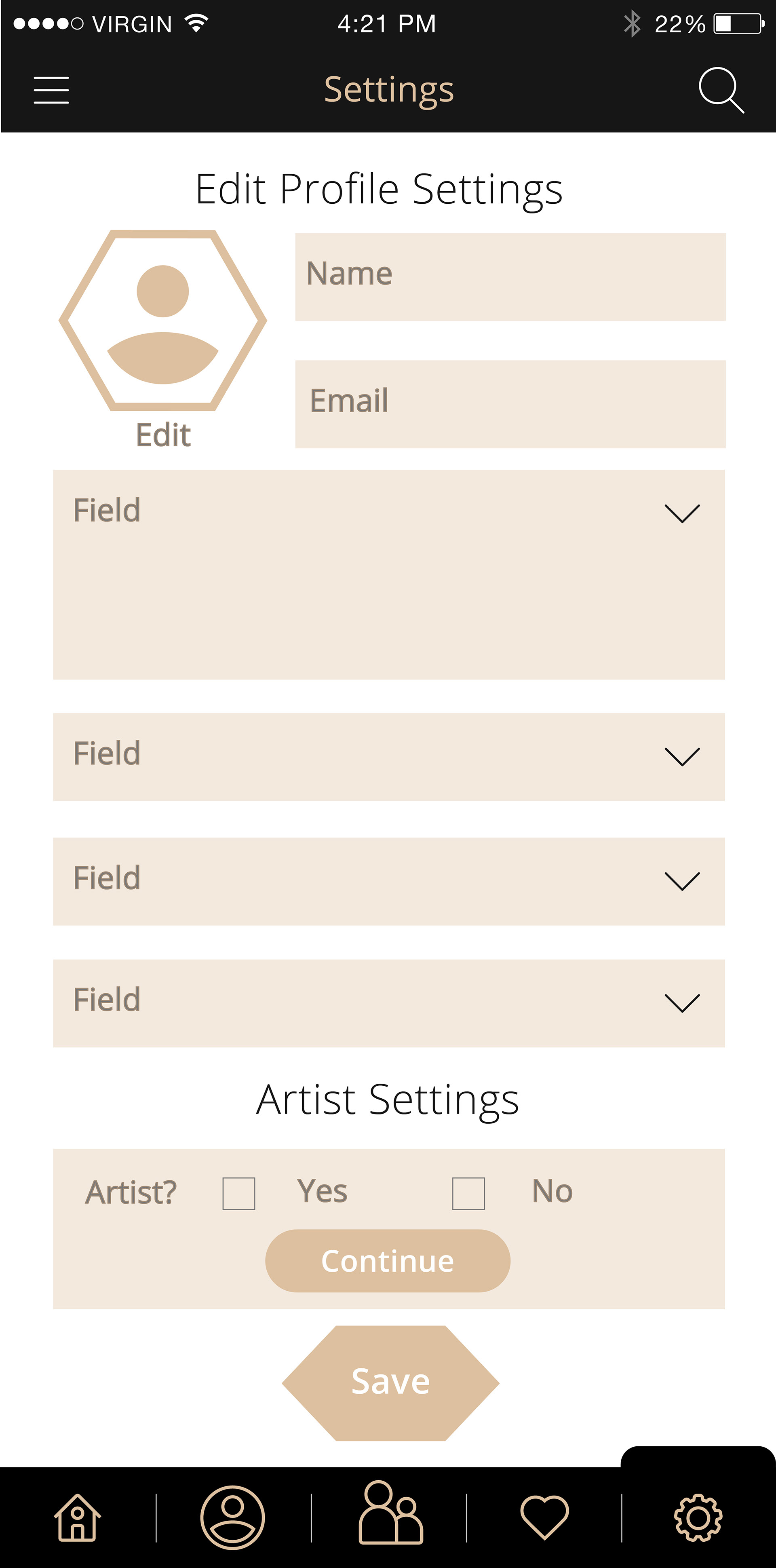The image size is (776, 1568).
Task: Check the Yes artist checkbox
Action: coord(238,1193)
